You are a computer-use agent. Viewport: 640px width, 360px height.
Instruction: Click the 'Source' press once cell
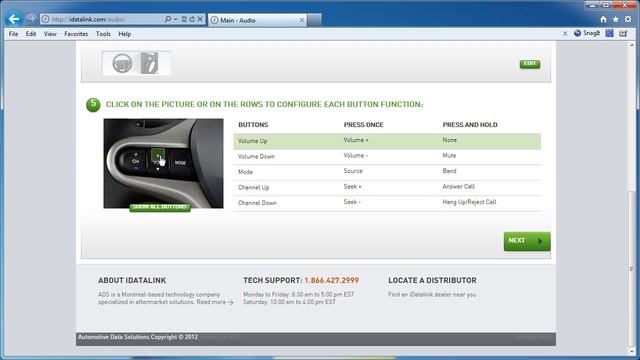(x=353, y=171)
